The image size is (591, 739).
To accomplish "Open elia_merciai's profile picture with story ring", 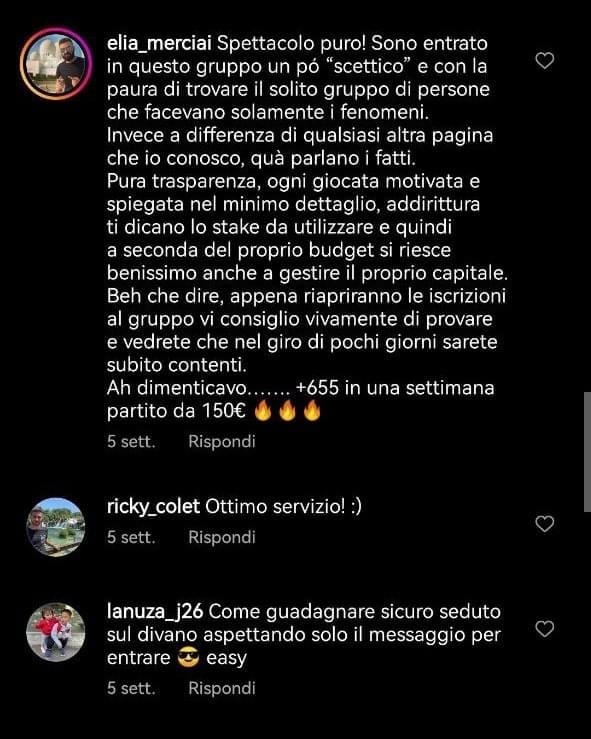I will 56,64.
